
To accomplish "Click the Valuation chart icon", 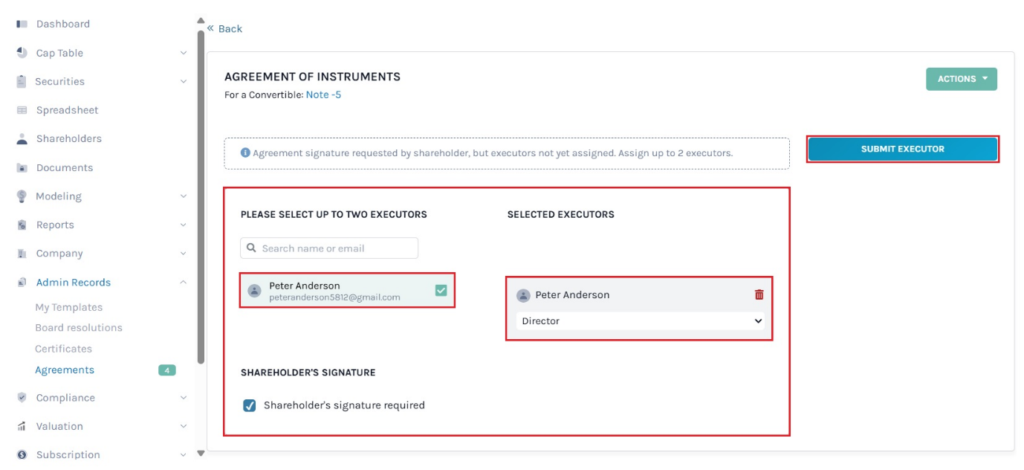I will [22, 426].
